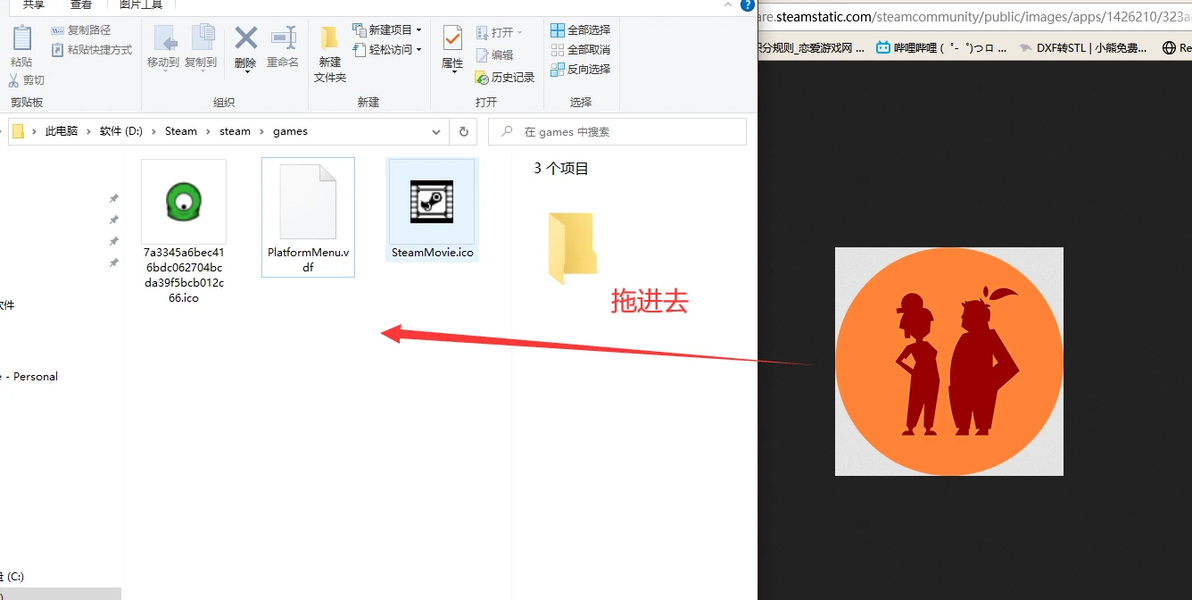Expand the chevron before games in the path

click(262, 132)
